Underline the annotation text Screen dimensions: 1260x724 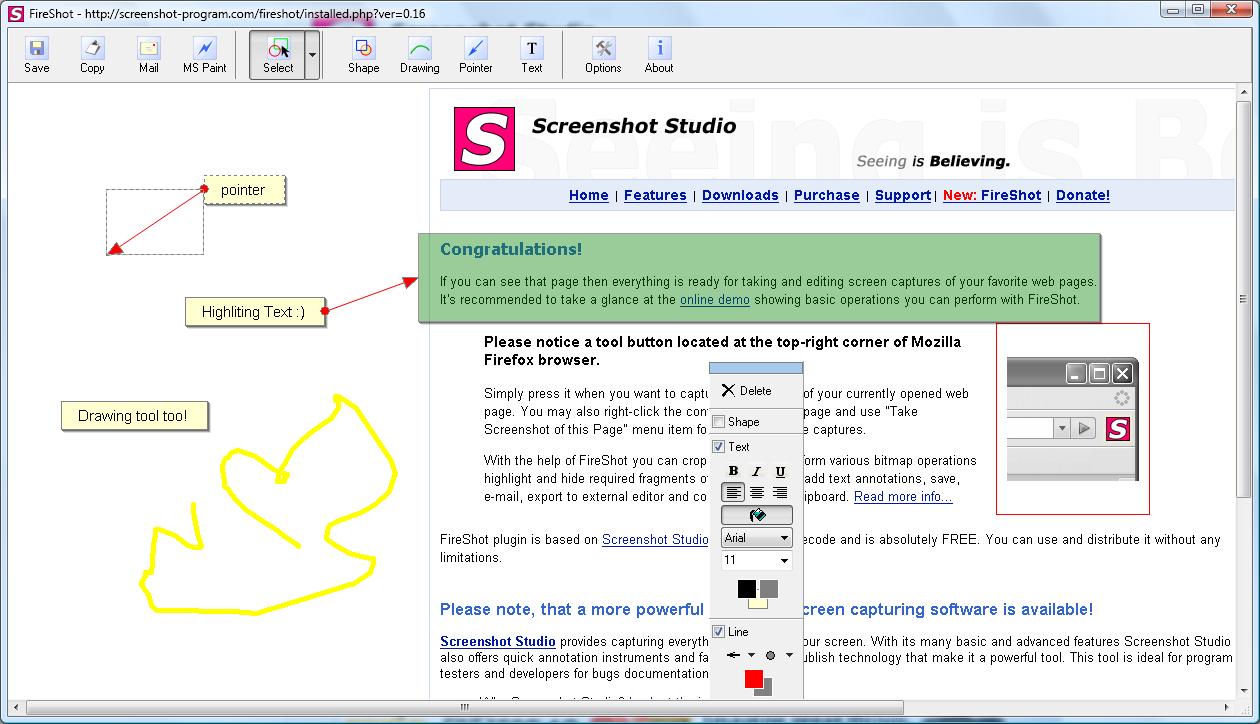(x=780, y=471)
